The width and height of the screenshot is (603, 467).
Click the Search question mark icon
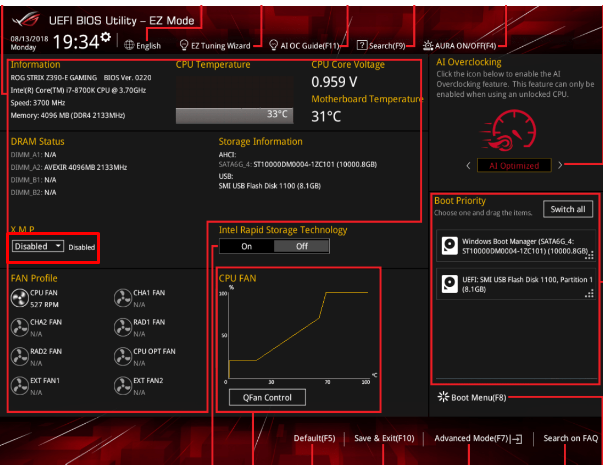[x=362, y=45]
